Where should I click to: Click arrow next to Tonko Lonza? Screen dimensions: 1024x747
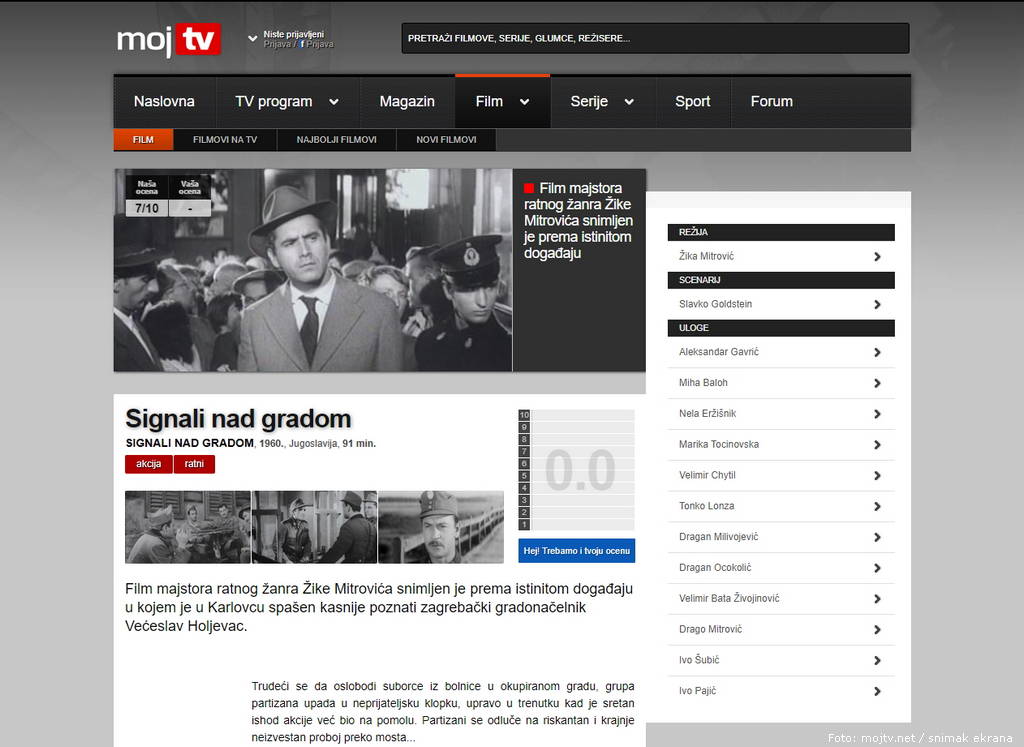(877, 506)
